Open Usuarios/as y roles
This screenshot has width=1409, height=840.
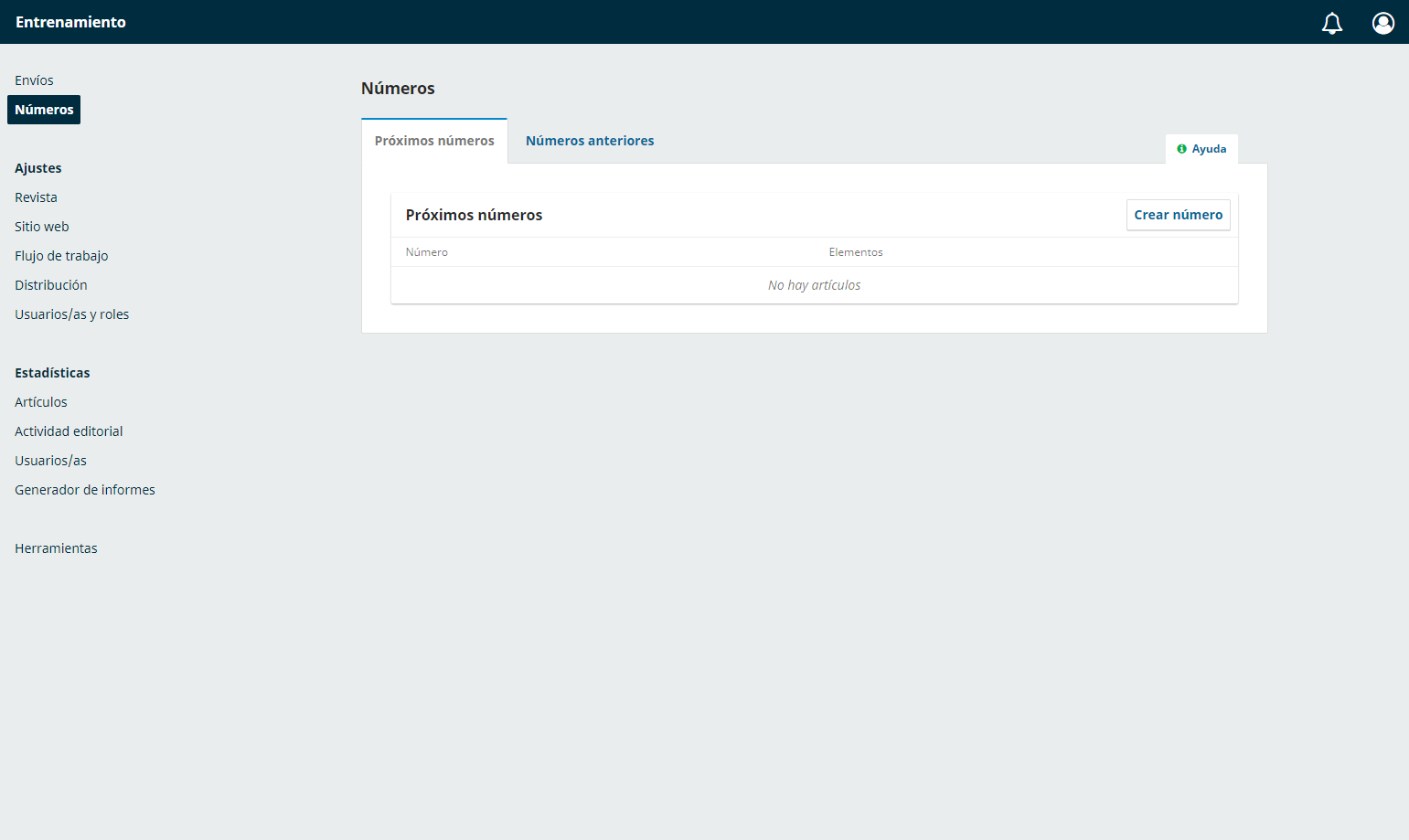[71, 314]
